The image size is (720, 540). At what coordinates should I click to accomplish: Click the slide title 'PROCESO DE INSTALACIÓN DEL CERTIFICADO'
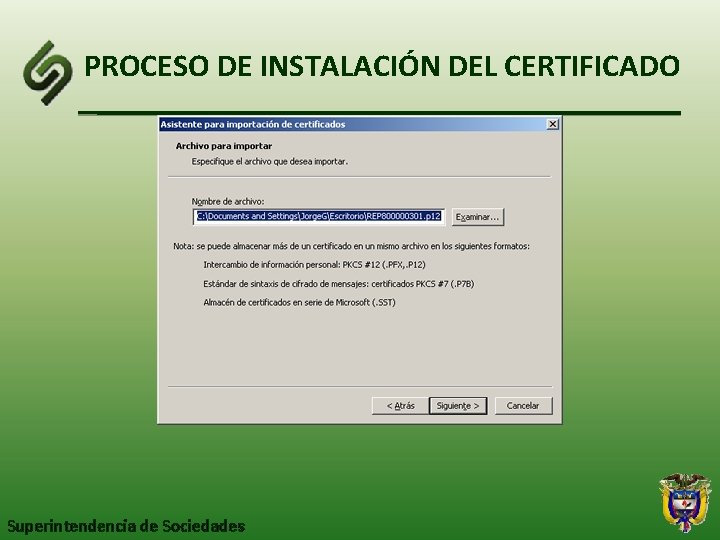click(382, 66)
